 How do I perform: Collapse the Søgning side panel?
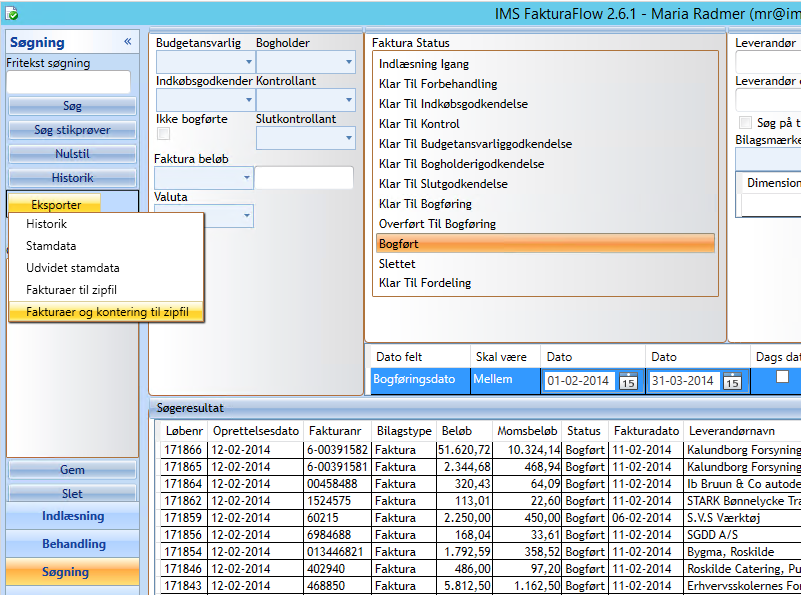pyautogui.click(x=128, y=42)
